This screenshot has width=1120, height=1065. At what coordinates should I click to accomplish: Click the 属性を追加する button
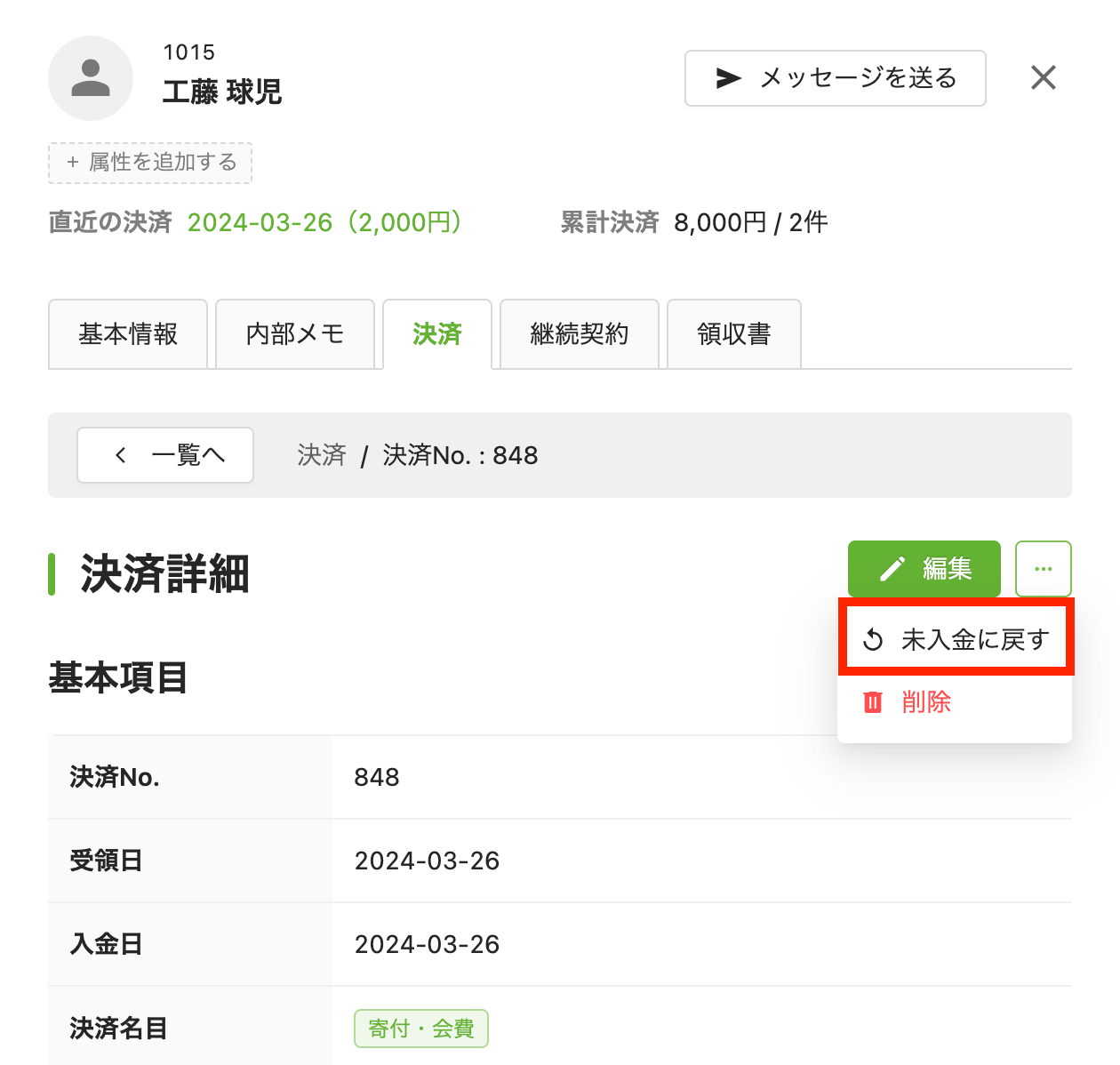pyautogui.click(x=150, y=163)
